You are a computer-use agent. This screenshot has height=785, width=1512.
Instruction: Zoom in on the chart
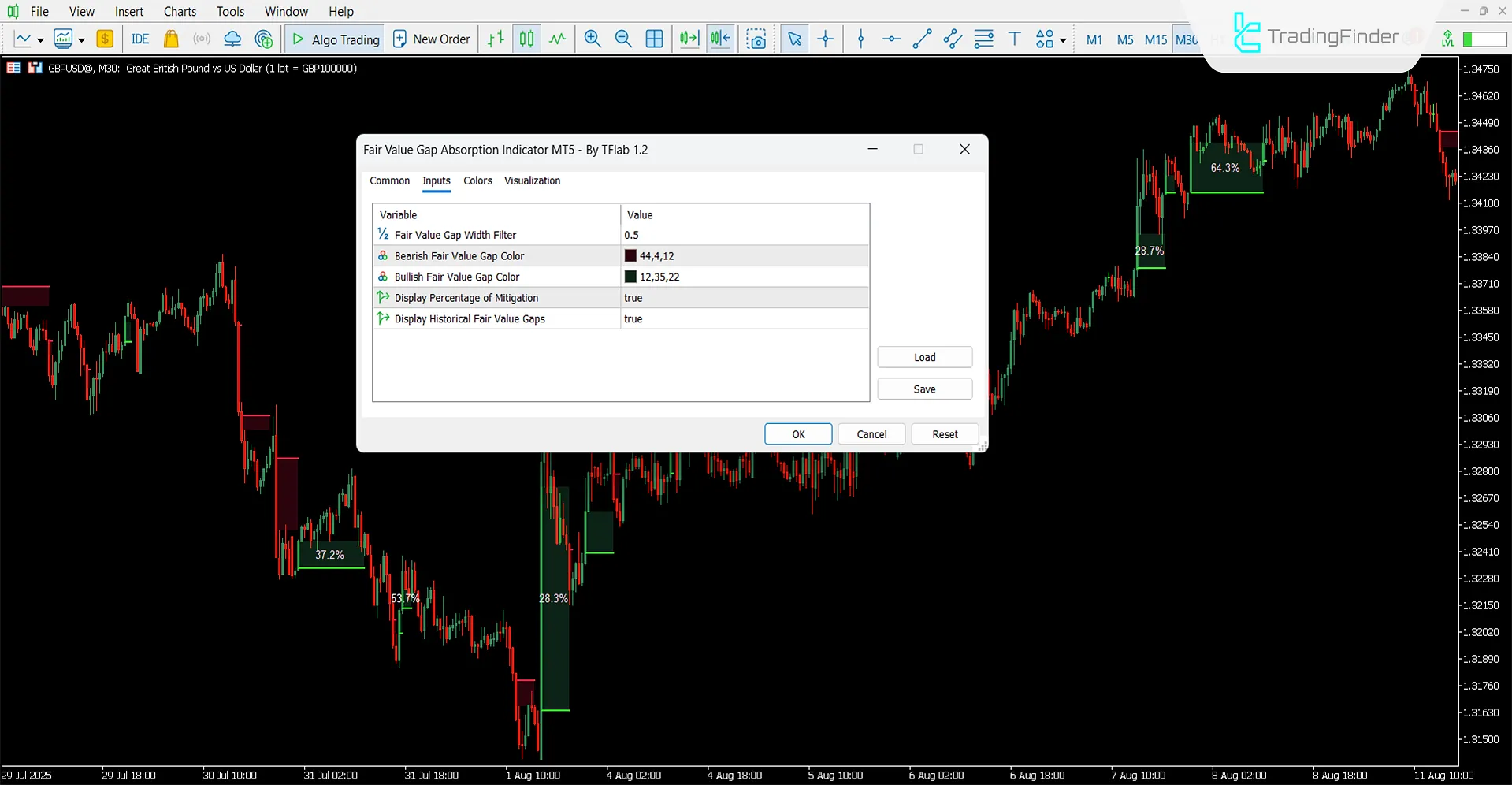pos(593,38)
